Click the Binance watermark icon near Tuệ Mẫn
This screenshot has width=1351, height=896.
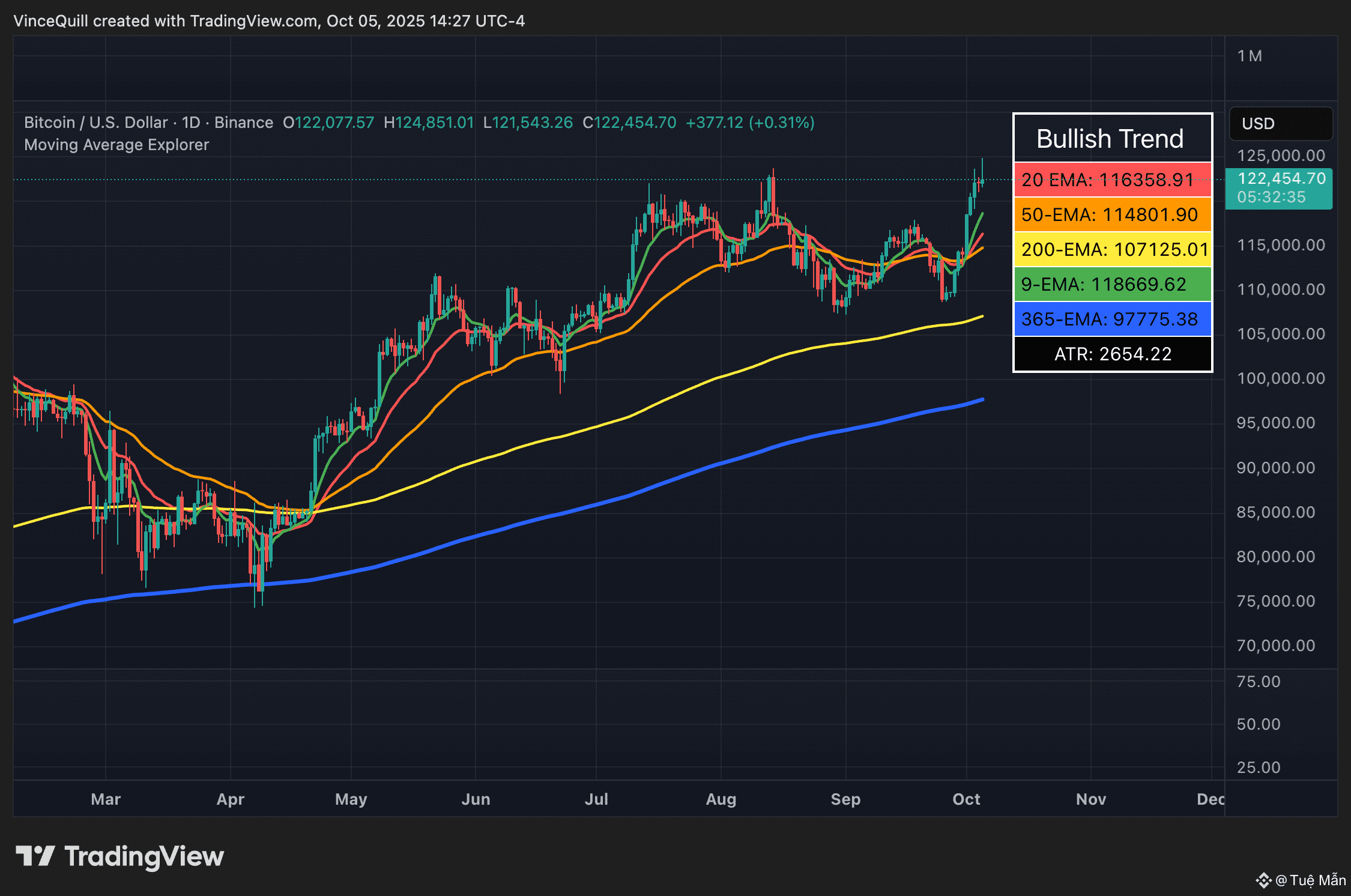click(x=1263, y=880)
